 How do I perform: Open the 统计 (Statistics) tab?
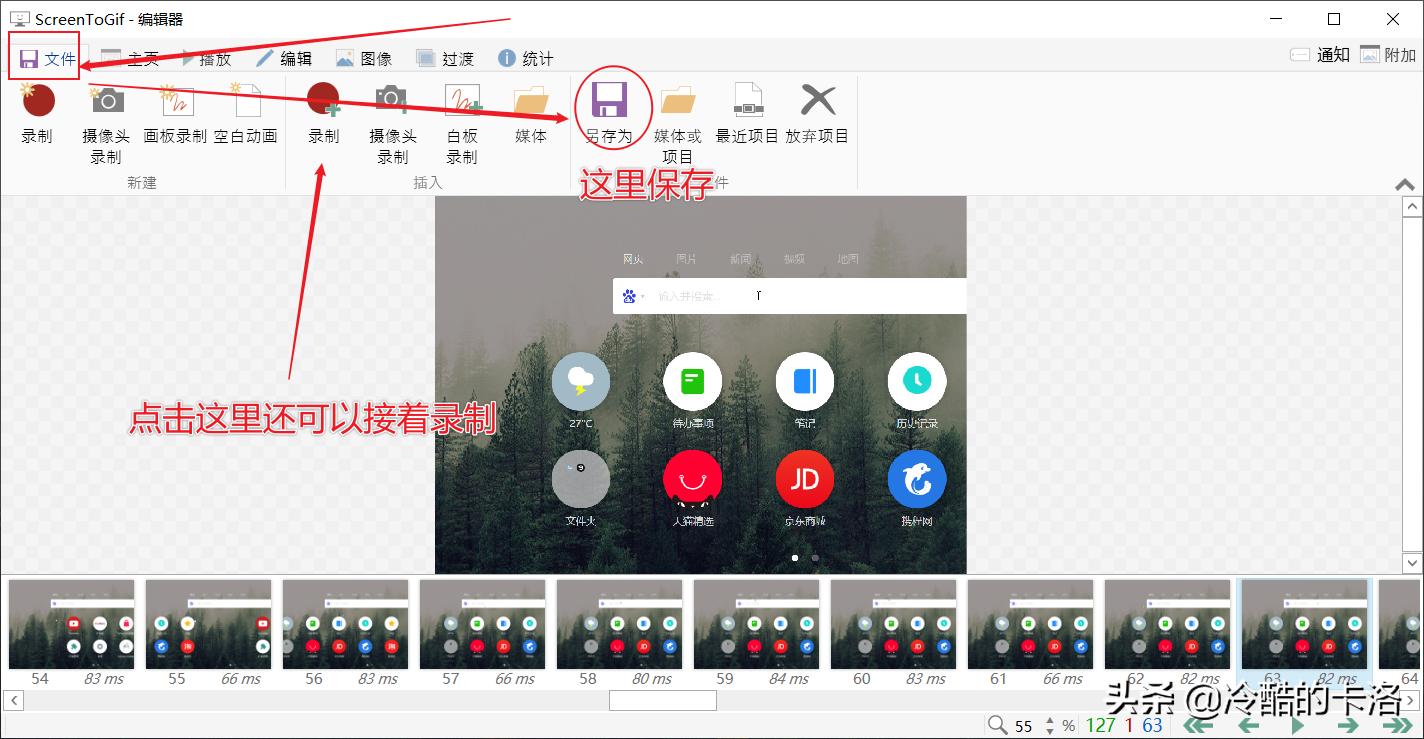[524, 58]
